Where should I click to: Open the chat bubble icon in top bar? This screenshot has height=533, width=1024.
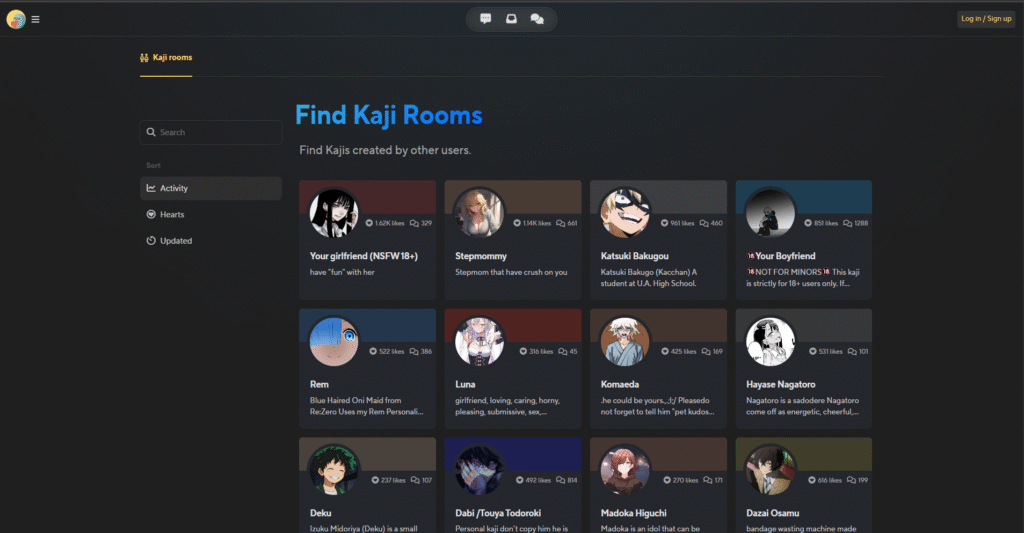point(485,19)
